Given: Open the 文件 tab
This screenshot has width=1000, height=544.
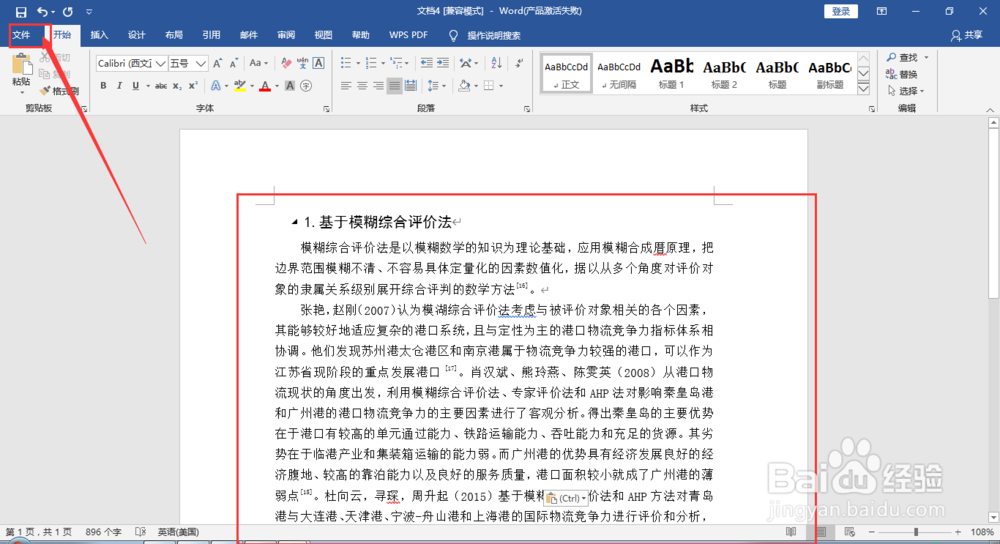Looking at the screenshot, I should tap(22, 35).
